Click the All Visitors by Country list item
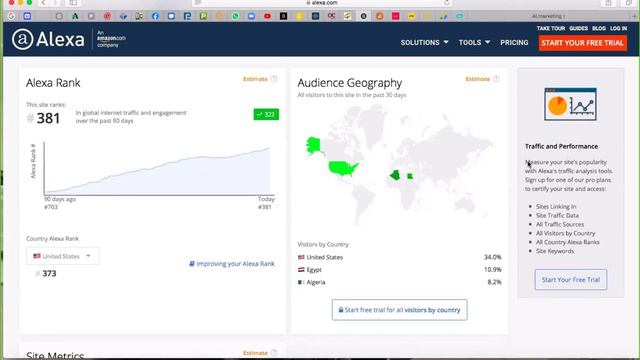Viewport: 640px width, 360px height. [x=565, y=233]
